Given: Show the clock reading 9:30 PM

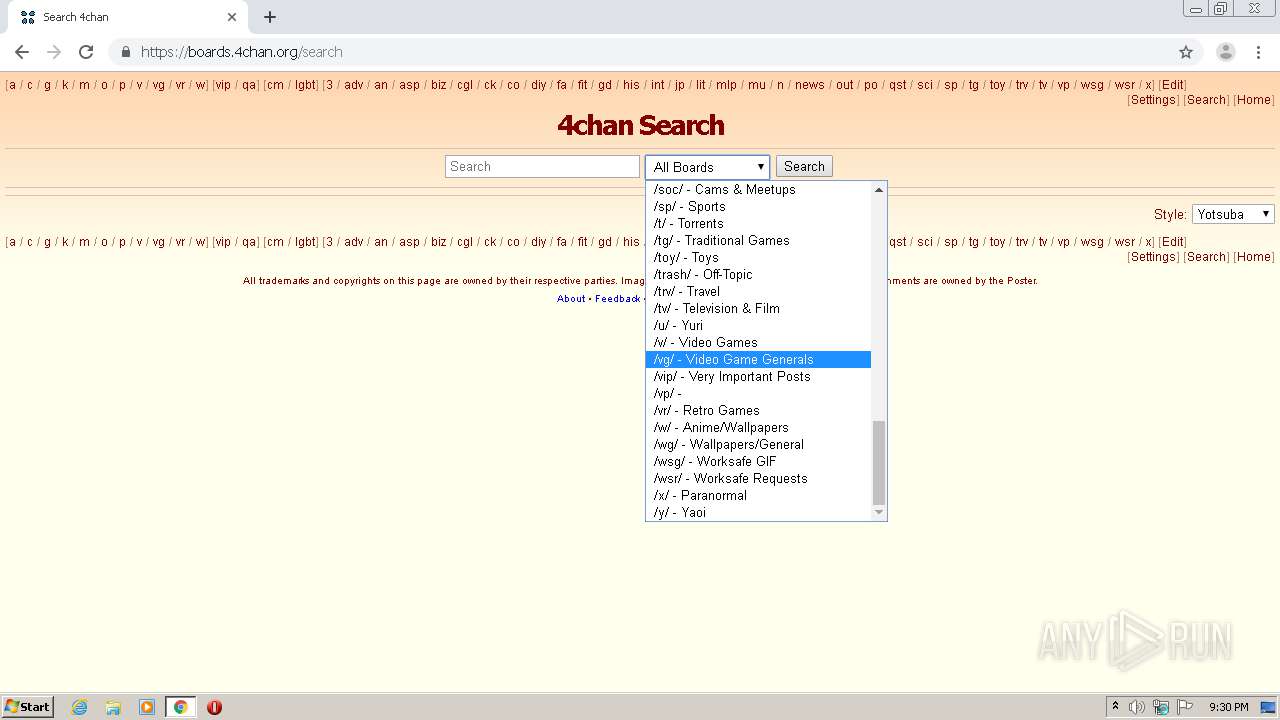Looking at the screenshot, I should coord(1228,707).
